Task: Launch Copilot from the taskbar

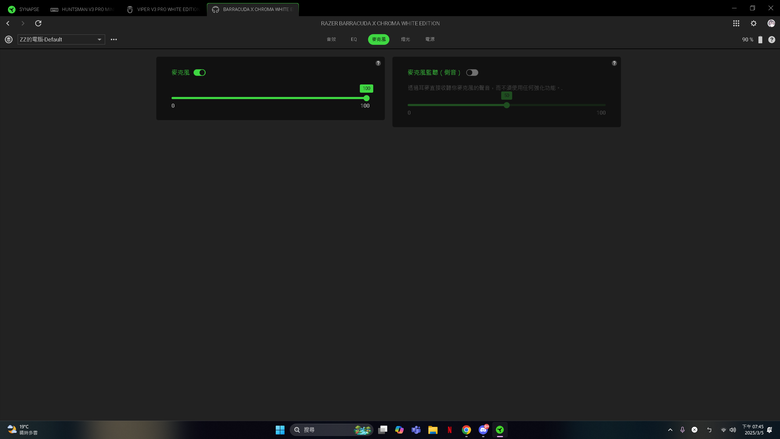Action: [x=399, y=430]
